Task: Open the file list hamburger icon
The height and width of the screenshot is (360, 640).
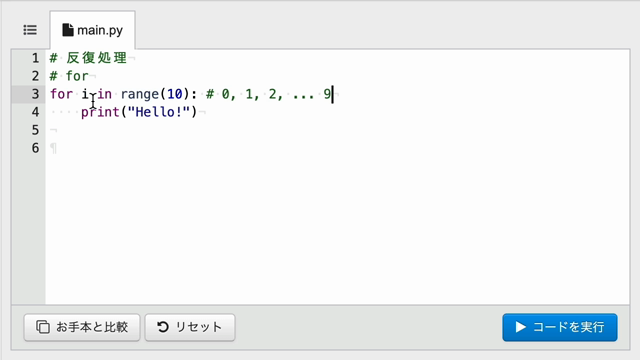Action: pyautogui.click(x=30, y=30)
